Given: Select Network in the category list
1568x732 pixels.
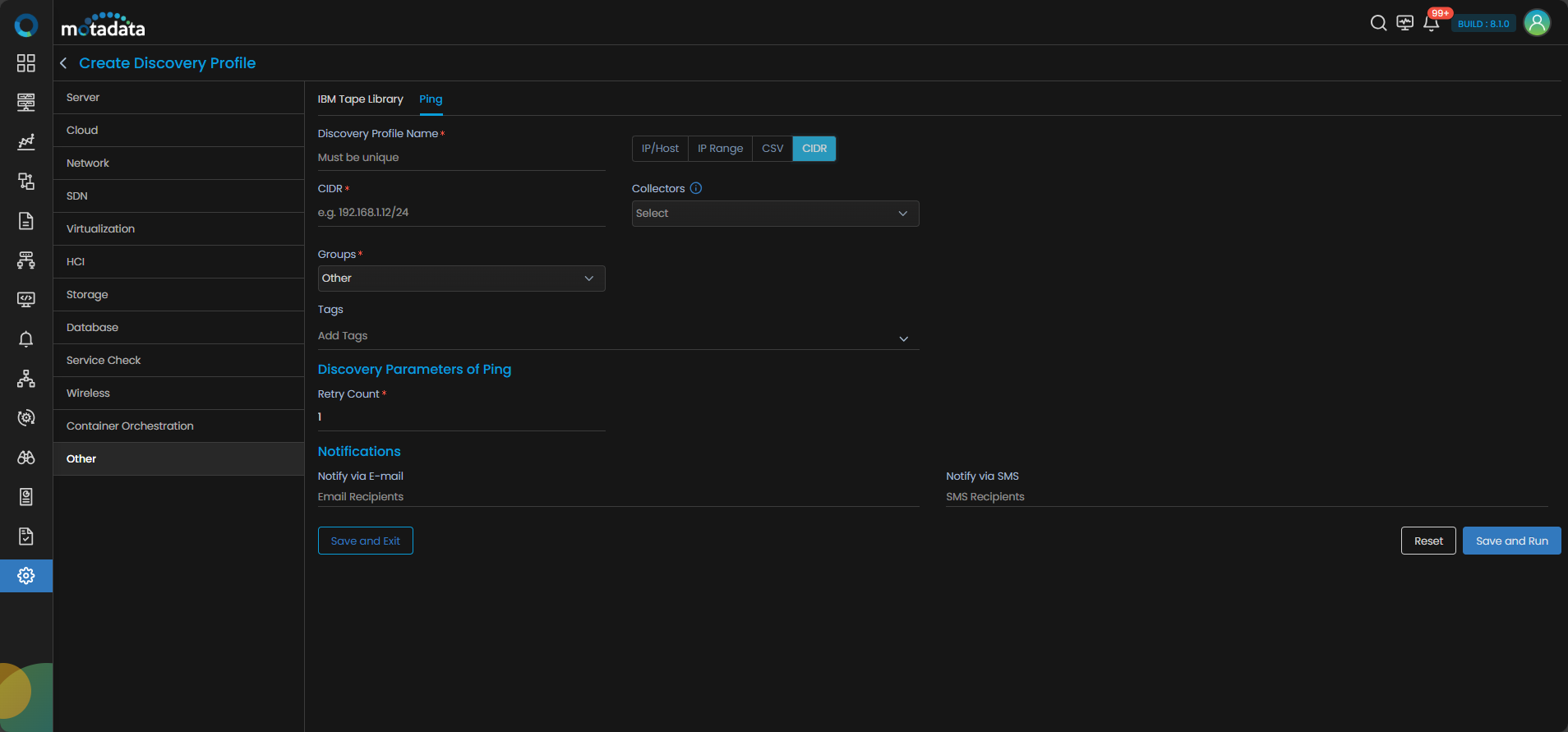Looking at the screenshot, I should tap(88, 163).
